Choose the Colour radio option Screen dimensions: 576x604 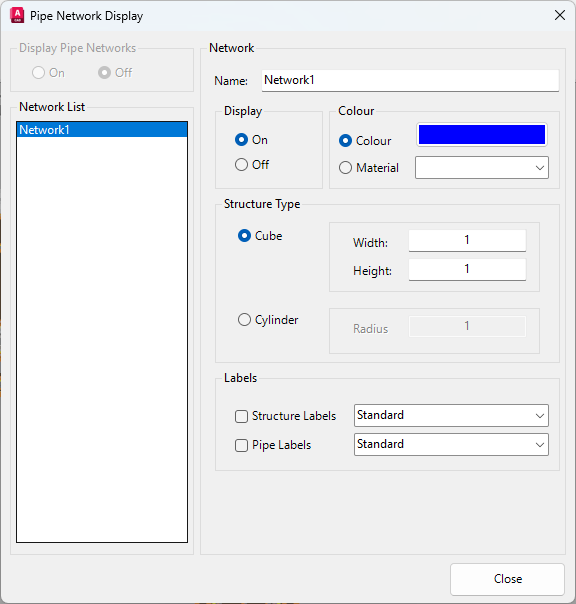345,141
